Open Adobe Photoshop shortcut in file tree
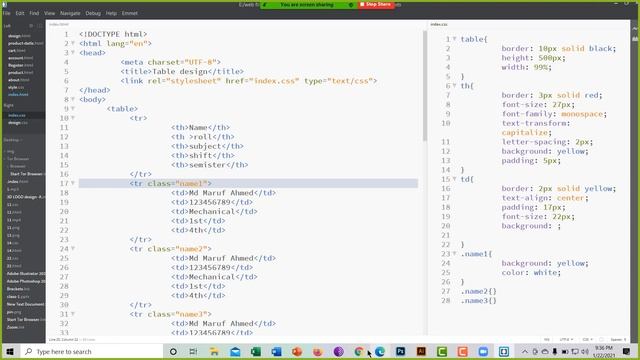The image size is (640, 360). point(26,281)
